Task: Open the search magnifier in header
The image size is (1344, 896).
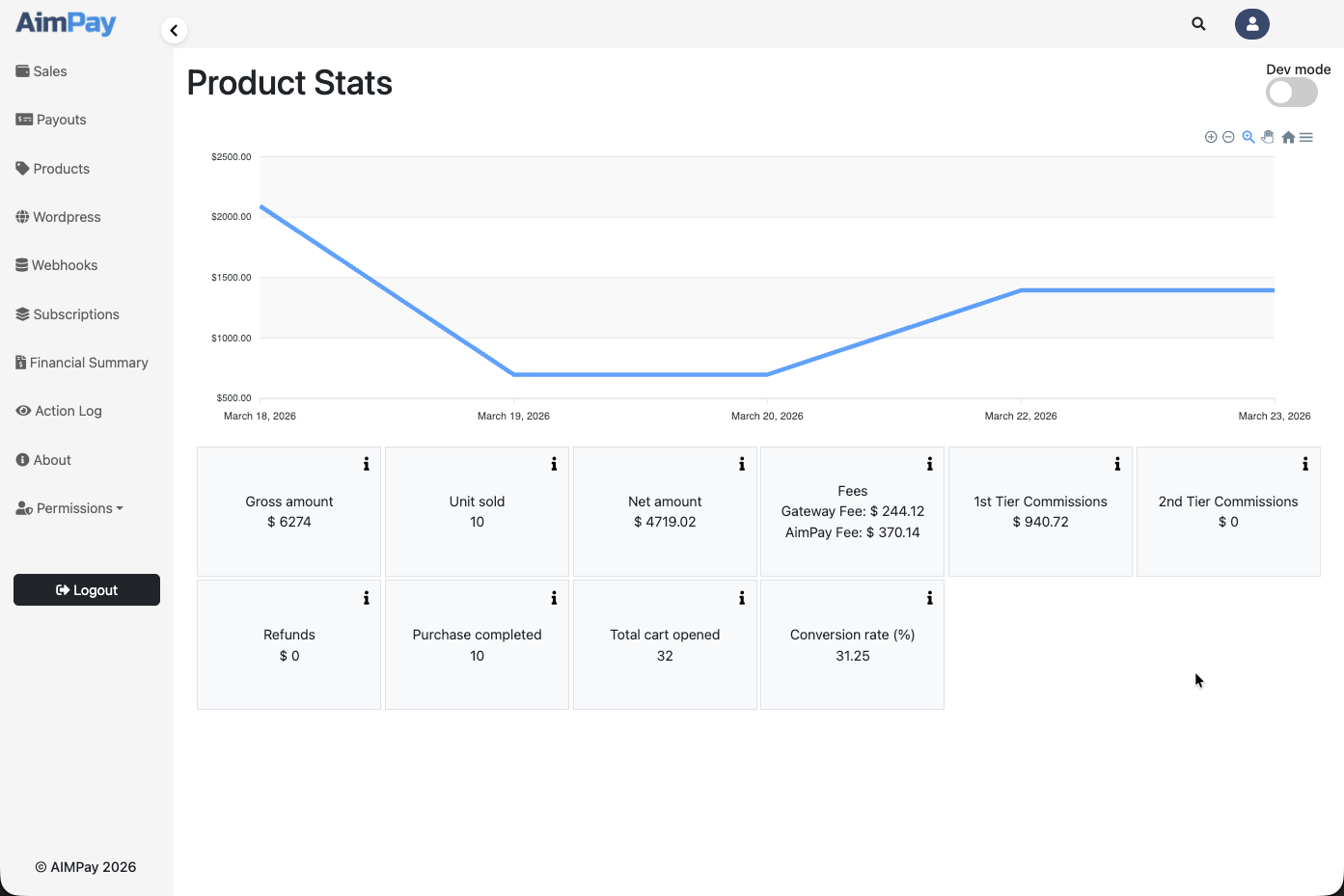Action: tap(1198, 24)
